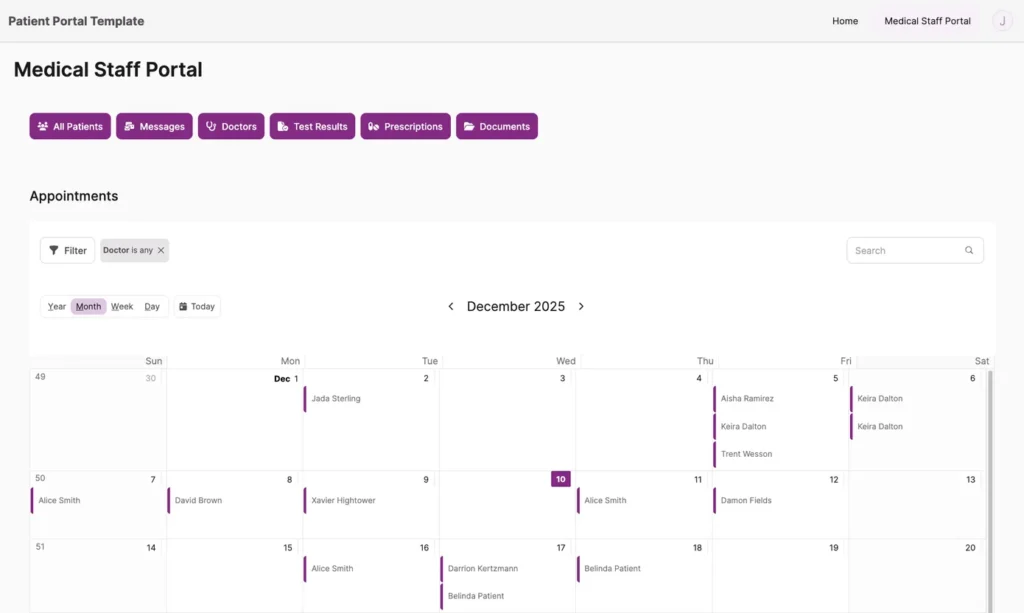Click the search magnifier icon

click(969, 251)
